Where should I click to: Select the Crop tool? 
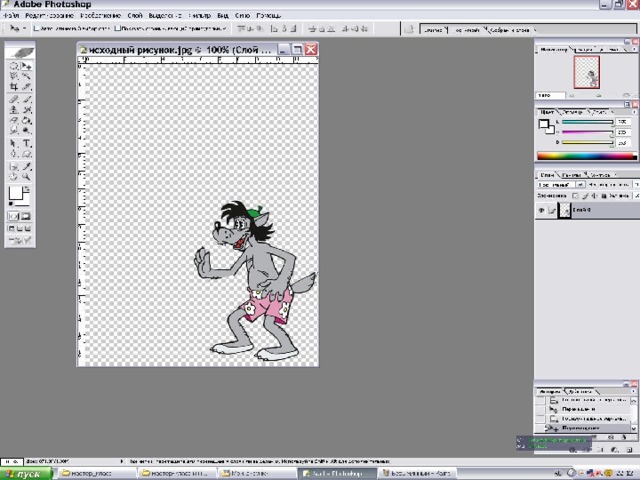point(14,87)
